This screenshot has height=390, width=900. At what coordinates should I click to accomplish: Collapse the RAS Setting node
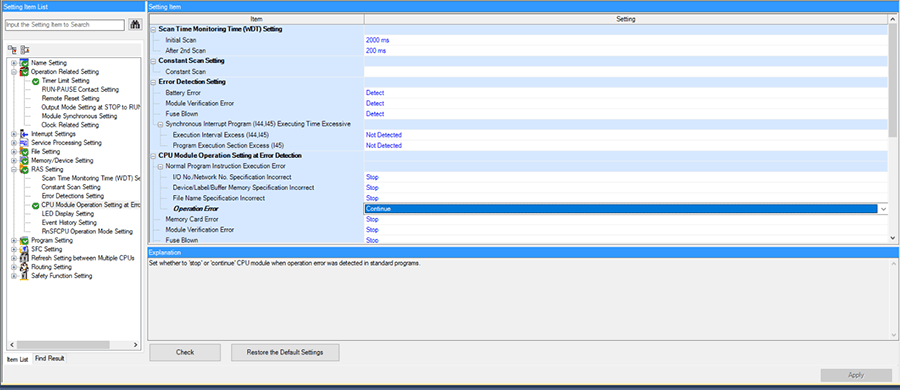(x=14, y=169)
